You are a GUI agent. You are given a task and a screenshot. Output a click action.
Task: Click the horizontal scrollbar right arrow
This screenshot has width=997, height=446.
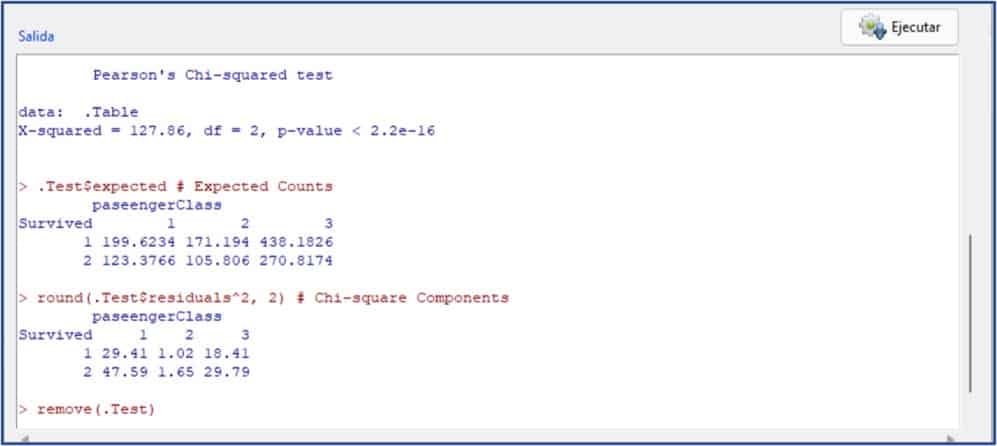coord(952,438)
